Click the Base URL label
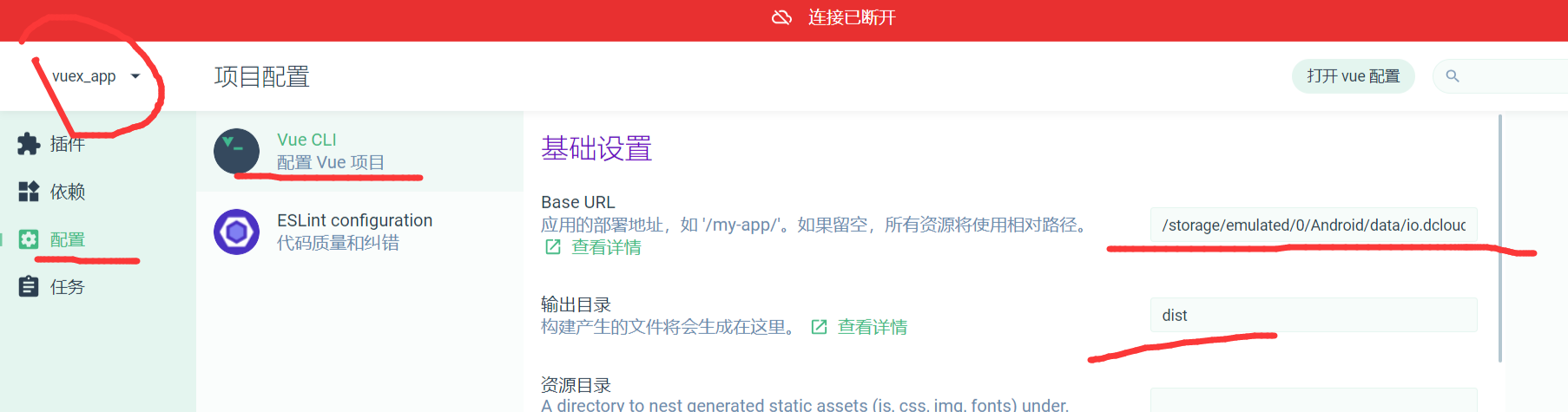 click(x=577, y=202)
